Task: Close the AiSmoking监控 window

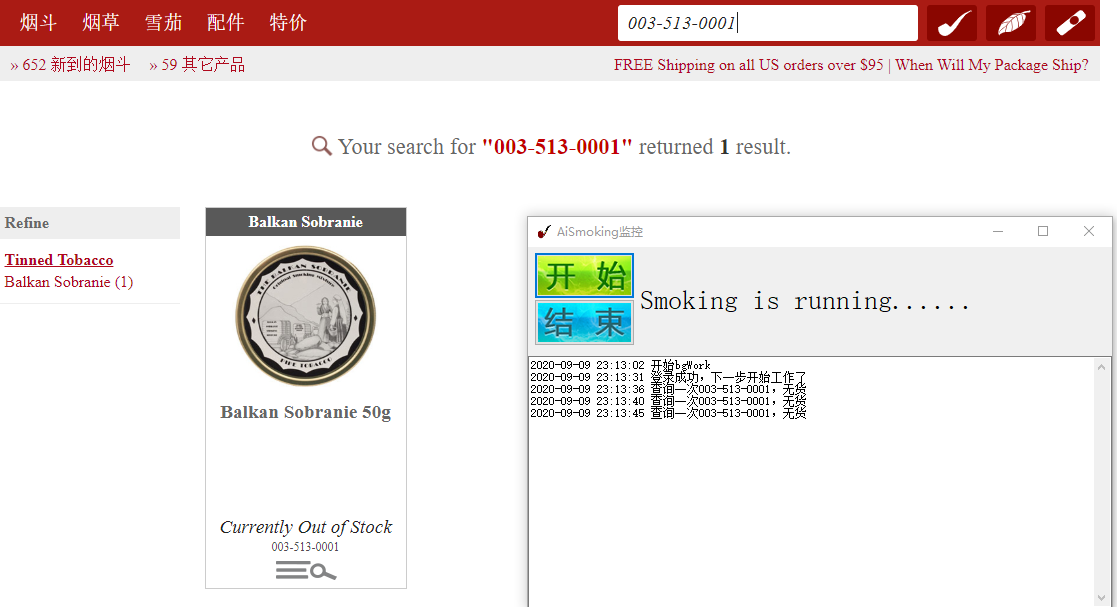Action: coord(1089,231)
